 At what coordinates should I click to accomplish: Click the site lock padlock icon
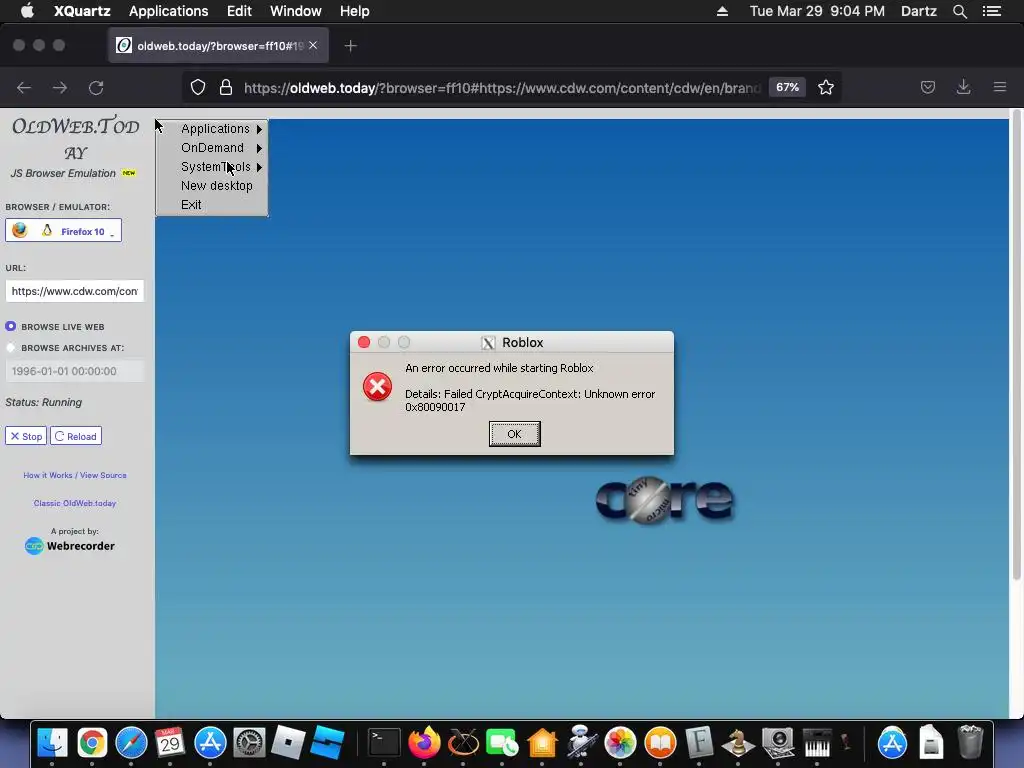click(x=226, y=88)
